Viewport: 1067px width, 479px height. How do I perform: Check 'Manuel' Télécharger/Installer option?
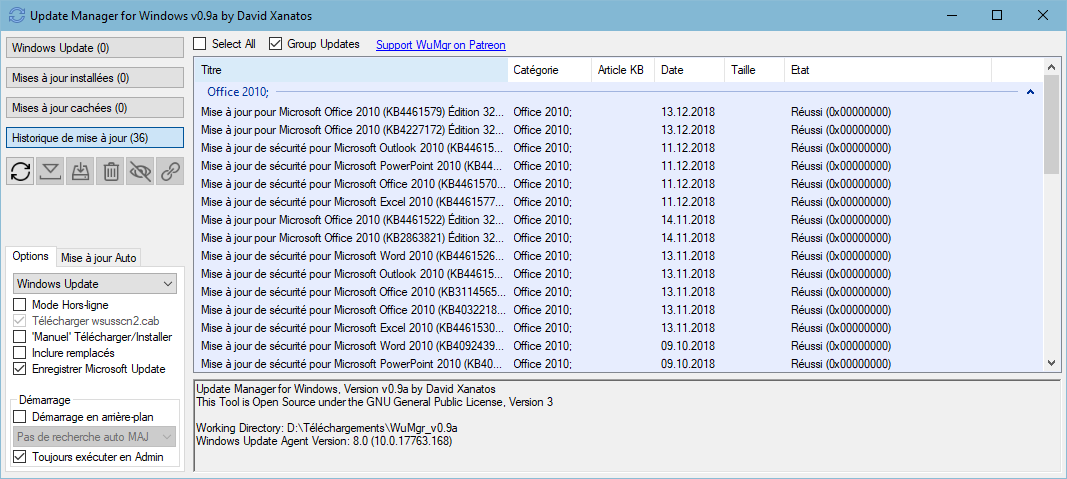click(x=20, y=337)
